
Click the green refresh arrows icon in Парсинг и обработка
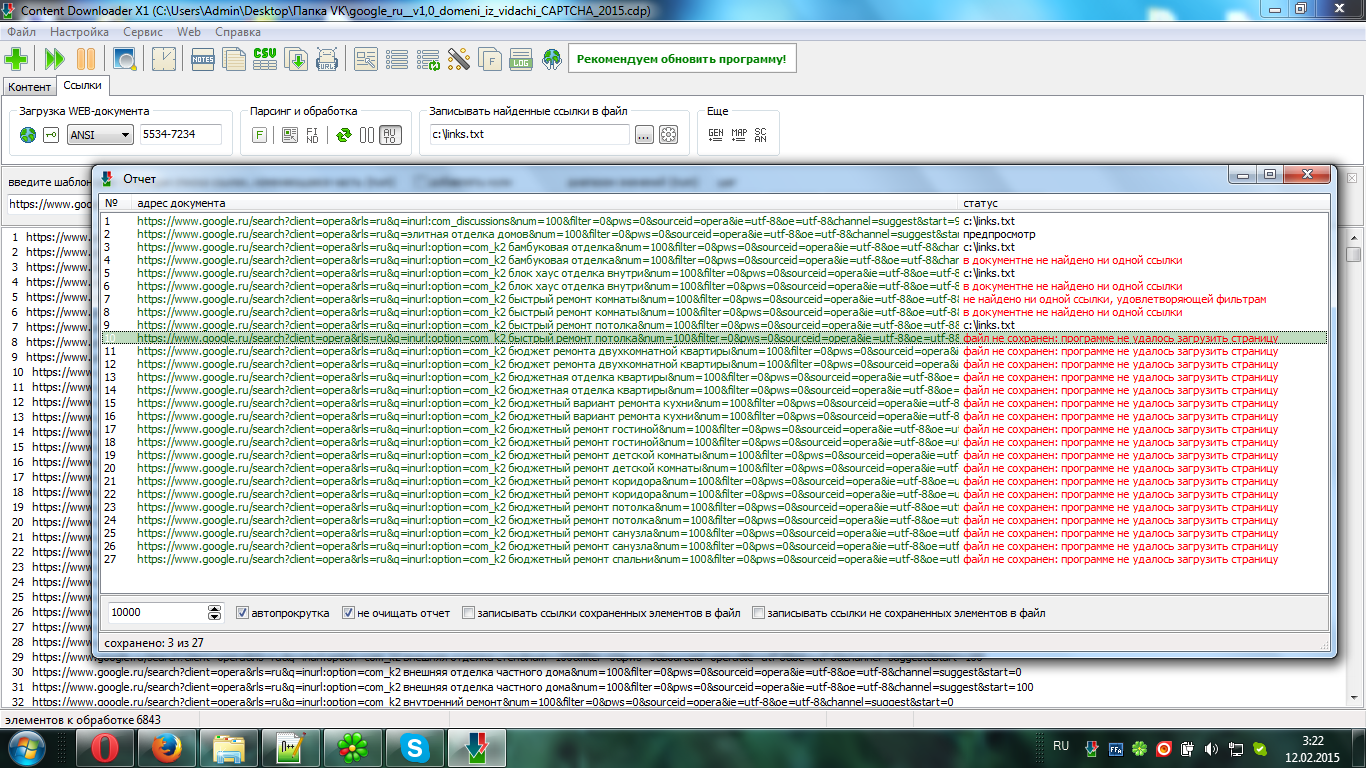pos(343,135)
